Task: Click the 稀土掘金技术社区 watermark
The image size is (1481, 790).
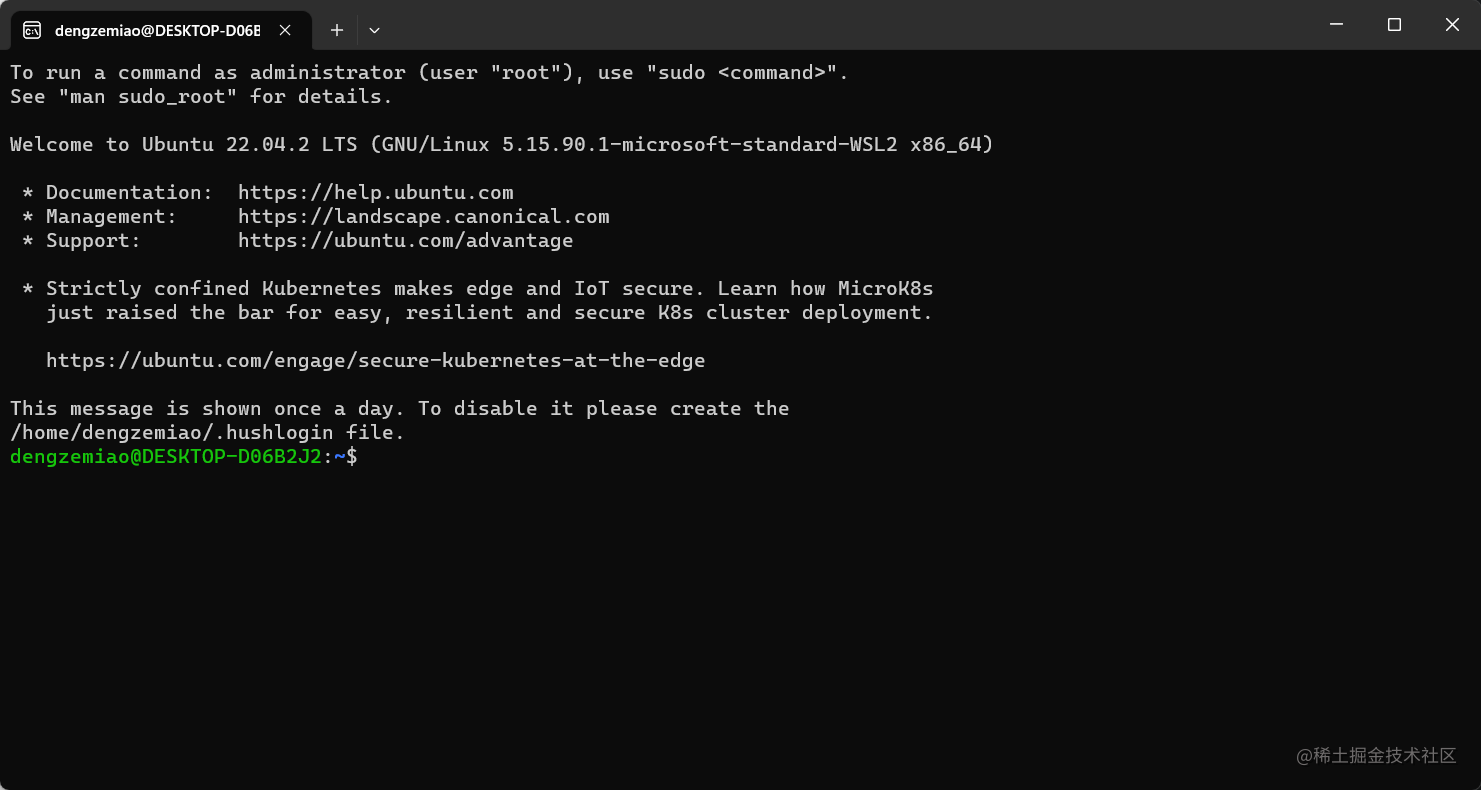Action: click(1377, 755)
